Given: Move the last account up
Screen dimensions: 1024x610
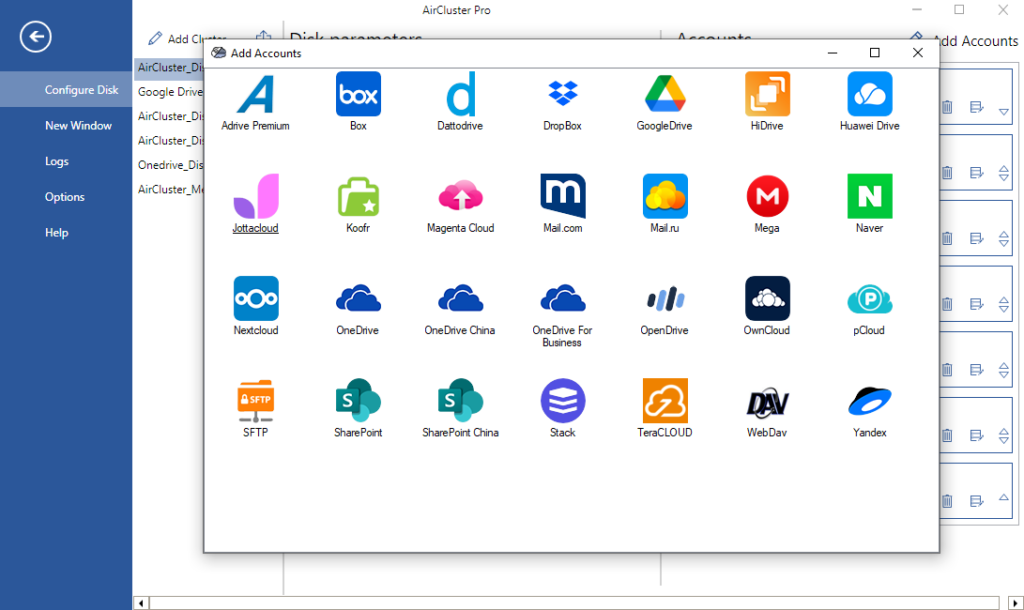Looking at the screenshot, I should click(x=1004, y=498).
